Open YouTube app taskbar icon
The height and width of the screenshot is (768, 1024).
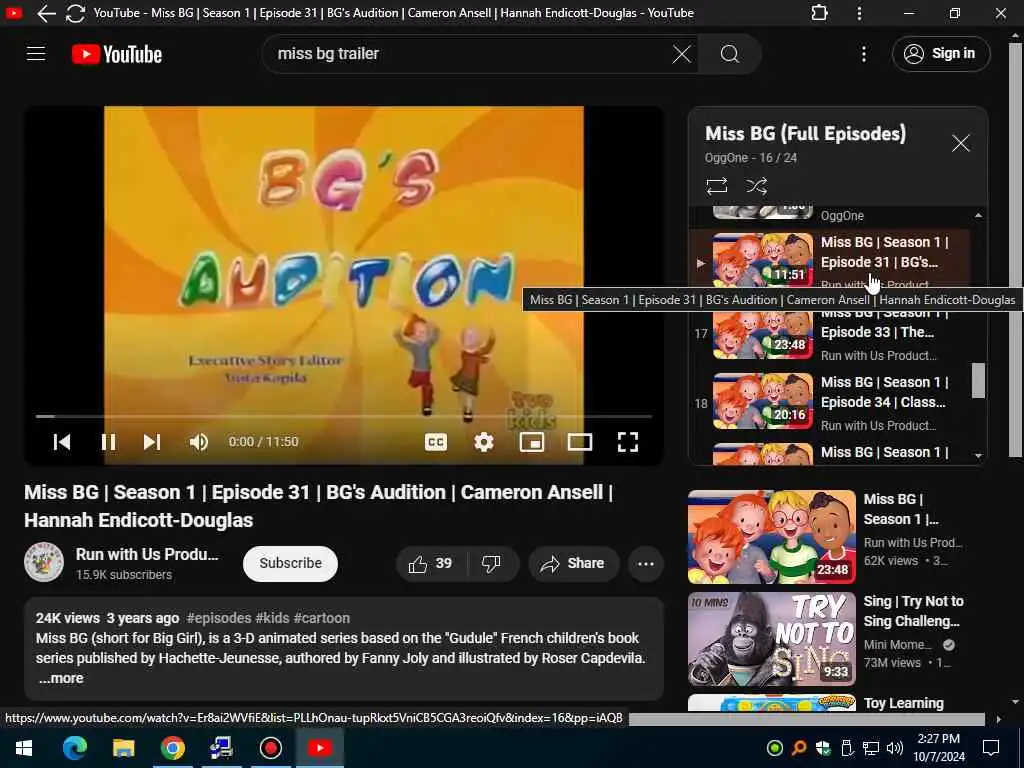coord(319,748)
